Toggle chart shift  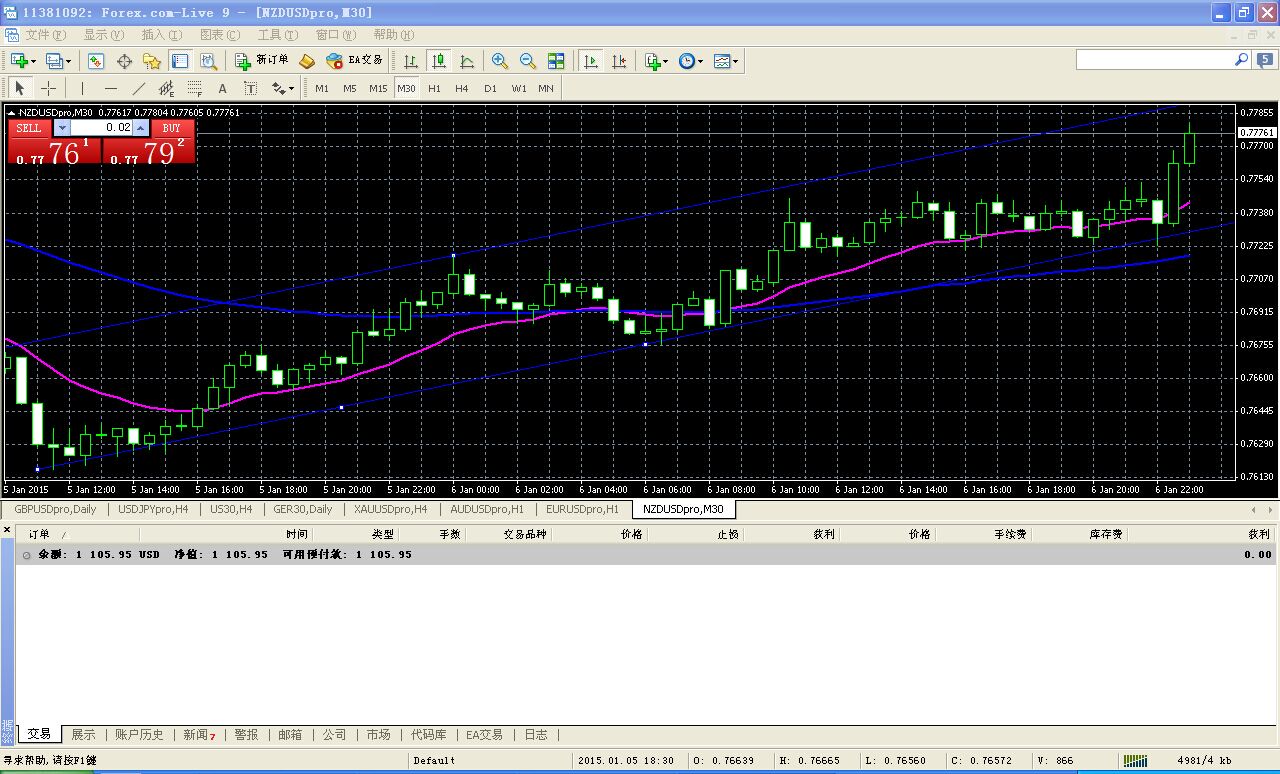click(619, 61)
